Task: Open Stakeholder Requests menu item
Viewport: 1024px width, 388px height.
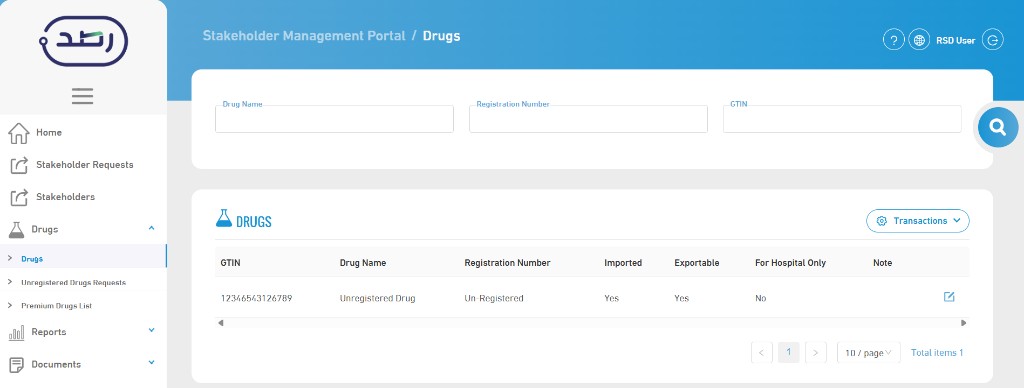Action: [x=85, y=165]
